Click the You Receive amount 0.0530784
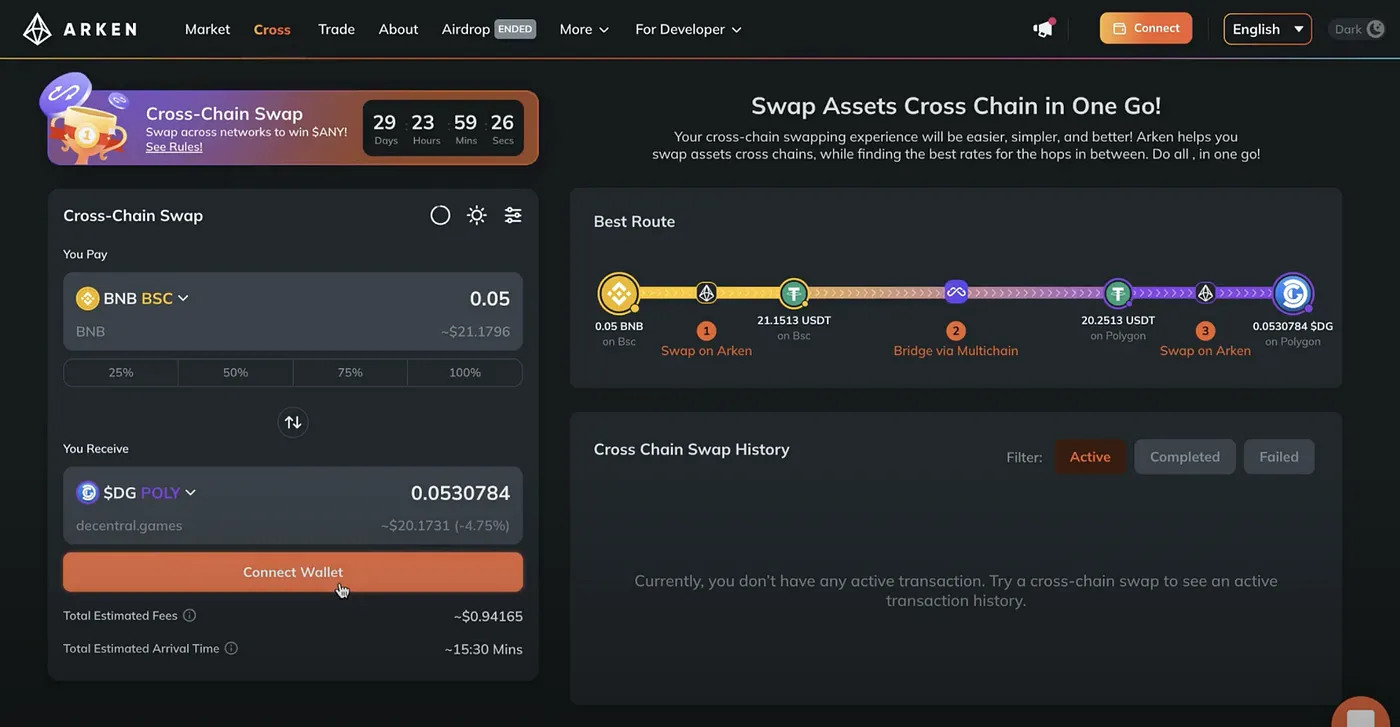The height and width of the screenshot is (727, 1400). click(460, 493)
